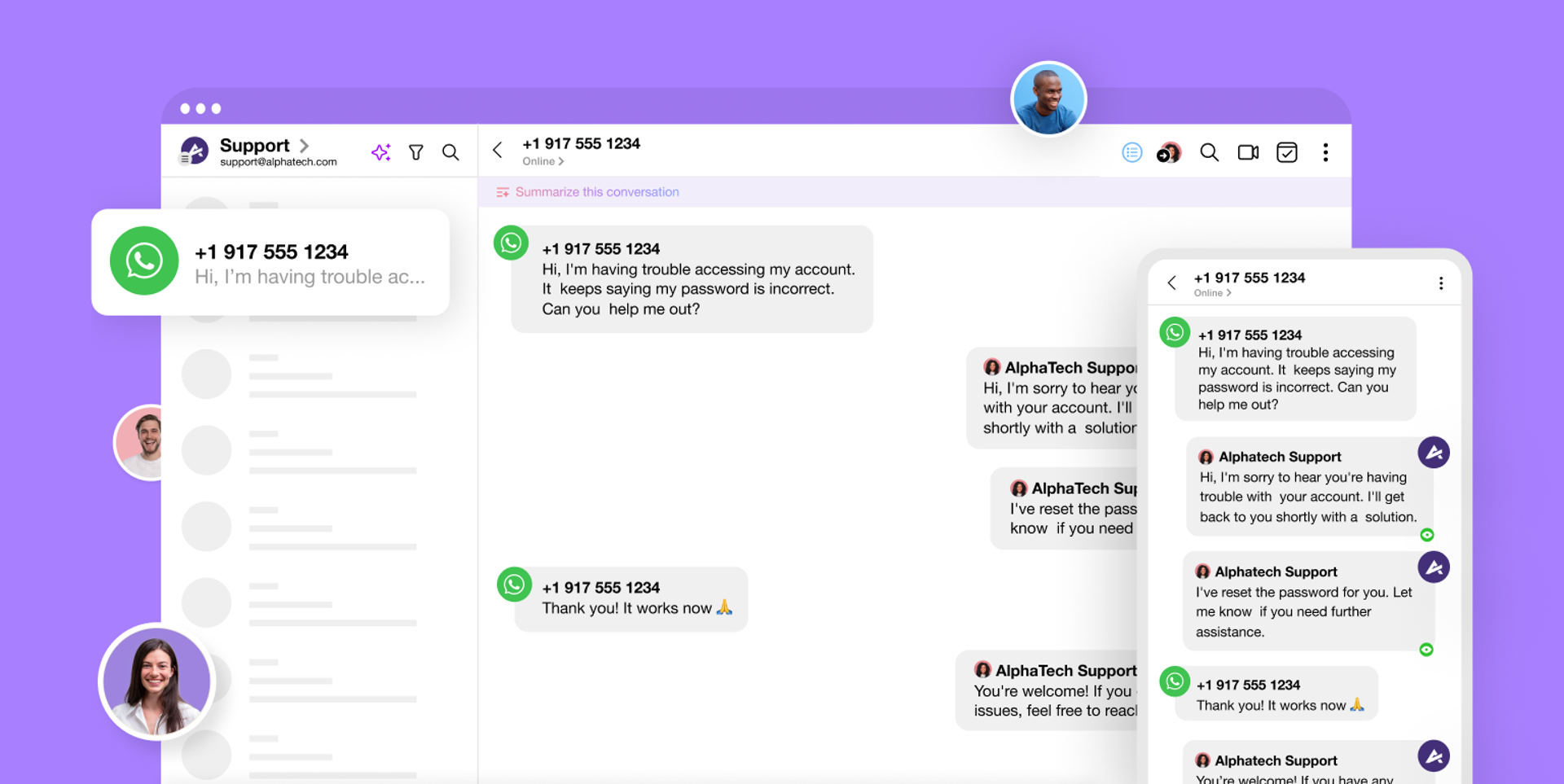Click the Alphatech workspace logo
1564x784 pixels.
194,151
